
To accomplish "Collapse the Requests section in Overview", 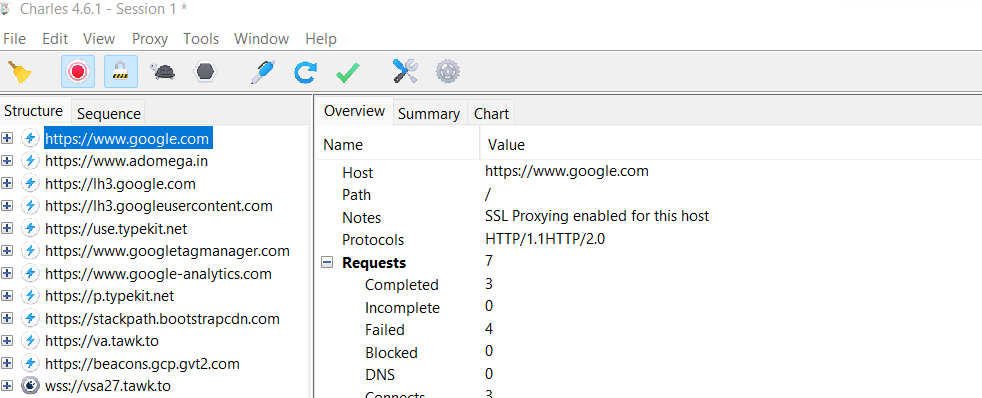I will pos(327,263).
